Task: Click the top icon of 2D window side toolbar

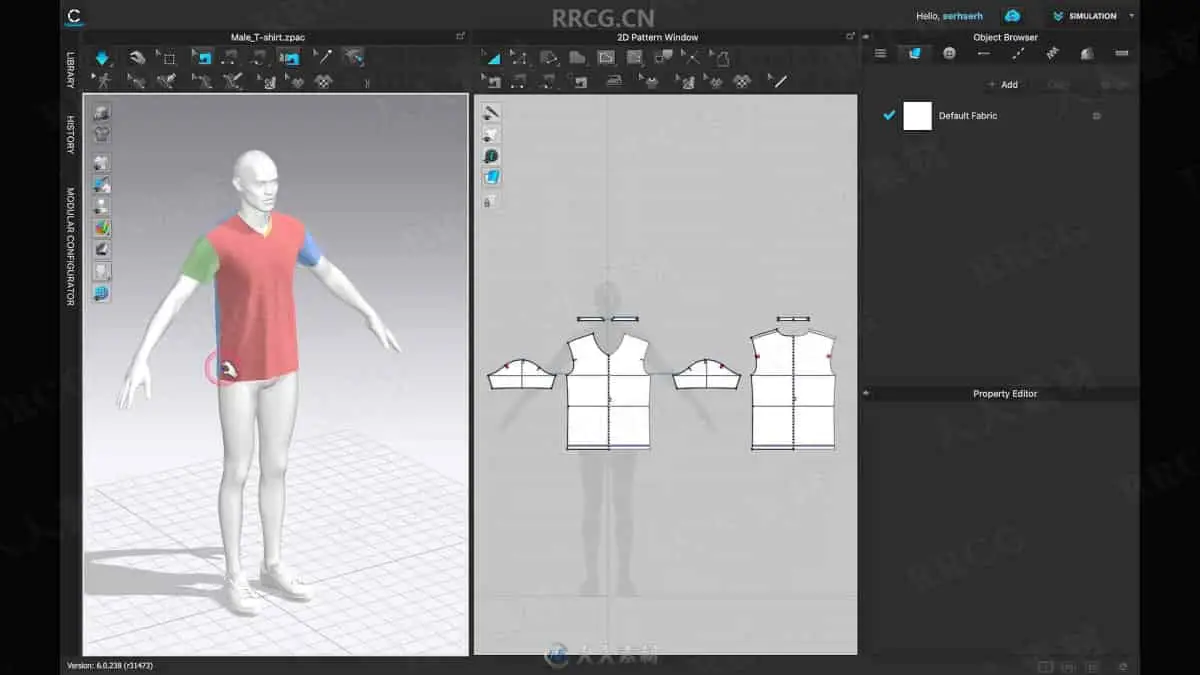Action: [491, 112]
